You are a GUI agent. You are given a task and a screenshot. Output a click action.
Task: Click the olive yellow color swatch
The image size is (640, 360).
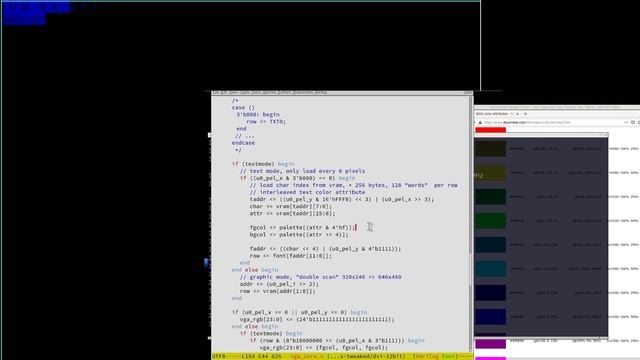pos(490,173)
